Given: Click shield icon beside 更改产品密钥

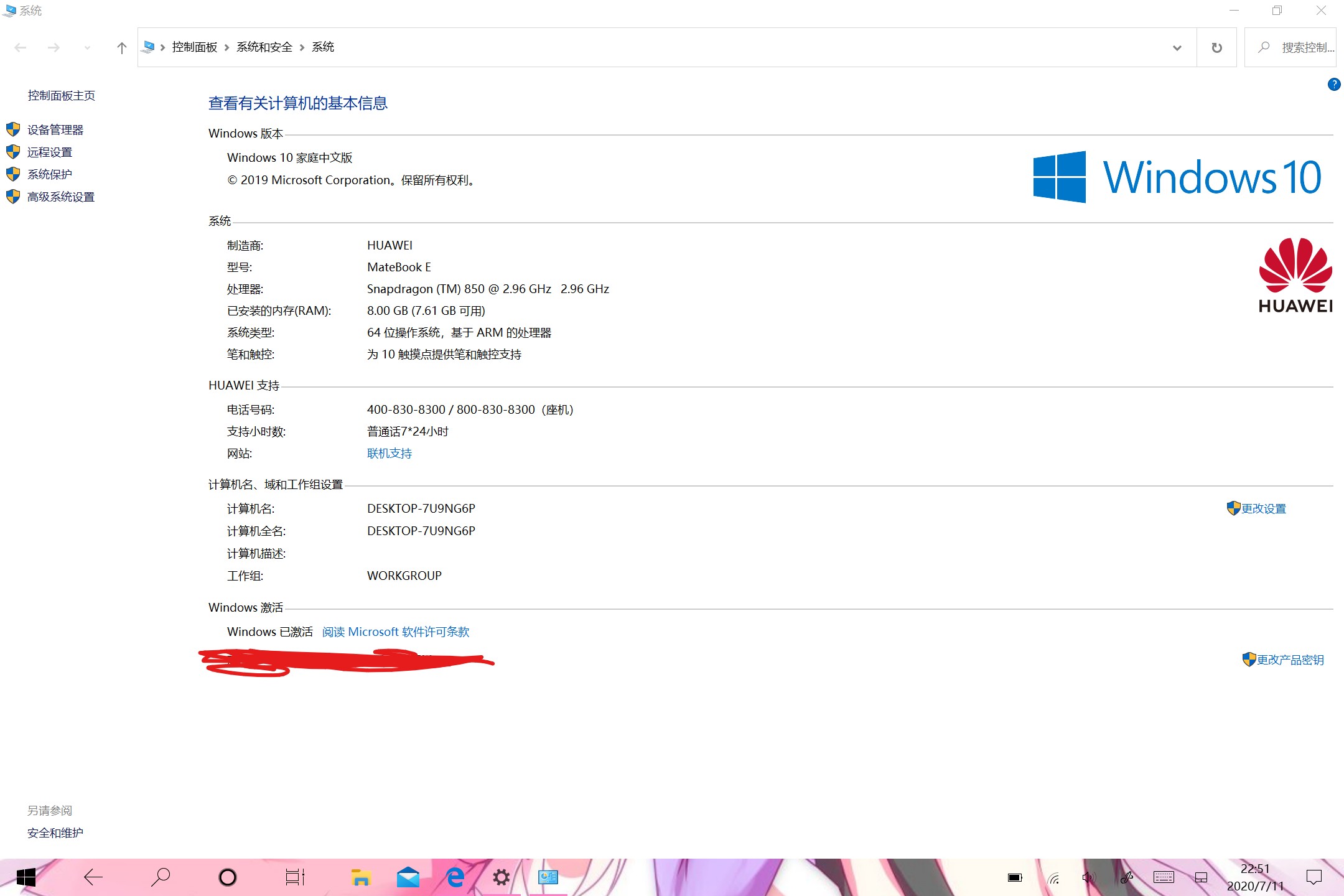Looking at the screenshot, I should 1249,660.
